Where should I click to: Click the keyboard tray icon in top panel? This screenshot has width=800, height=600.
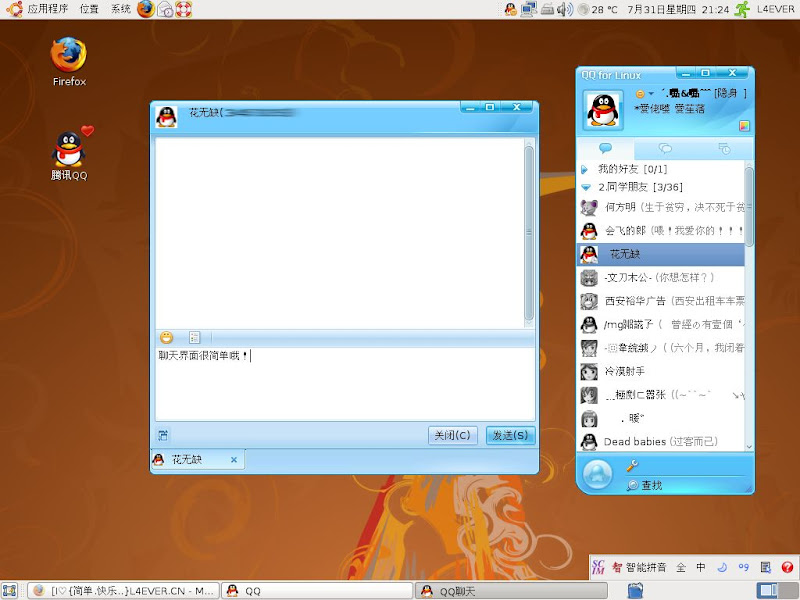point(547,9)
